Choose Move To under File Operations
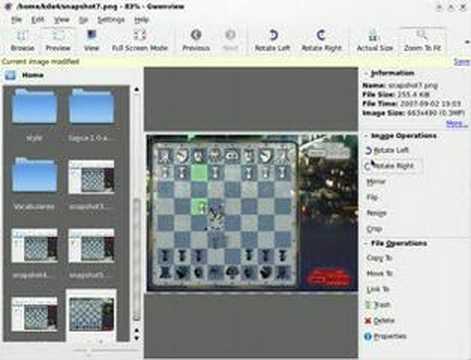The image size is (471, 360). click(380, 274)
